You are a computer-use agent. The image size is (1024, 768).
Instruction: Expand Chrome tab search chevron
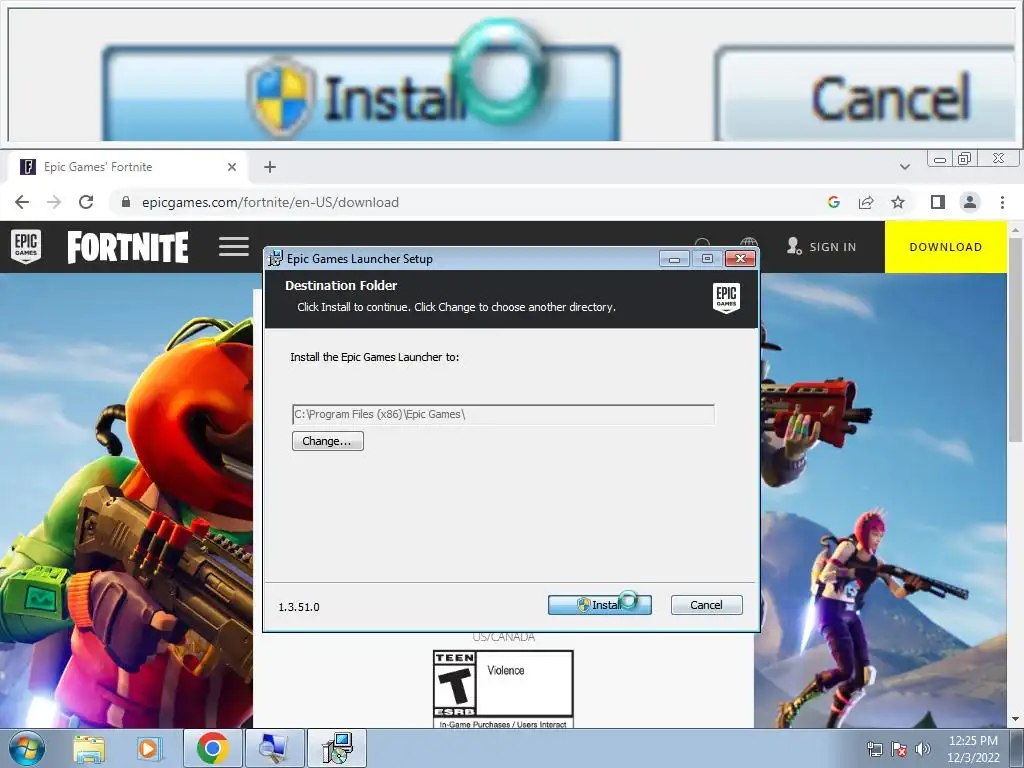904,167
